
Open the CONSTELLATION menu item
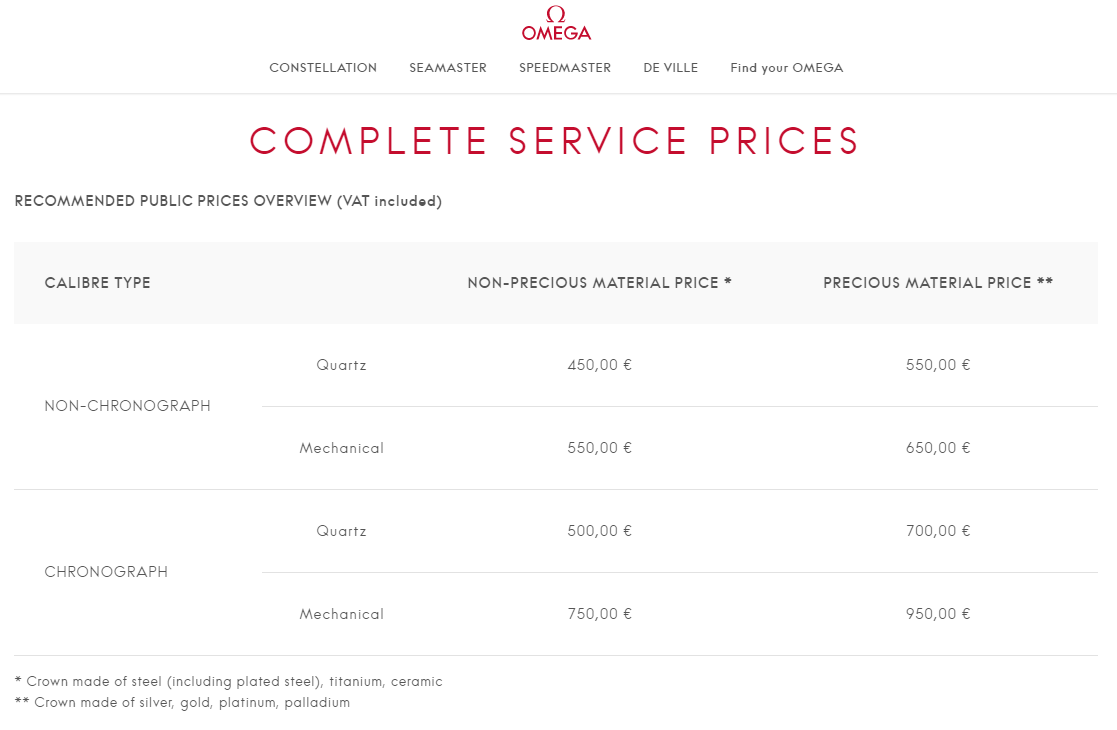[323, 68]
